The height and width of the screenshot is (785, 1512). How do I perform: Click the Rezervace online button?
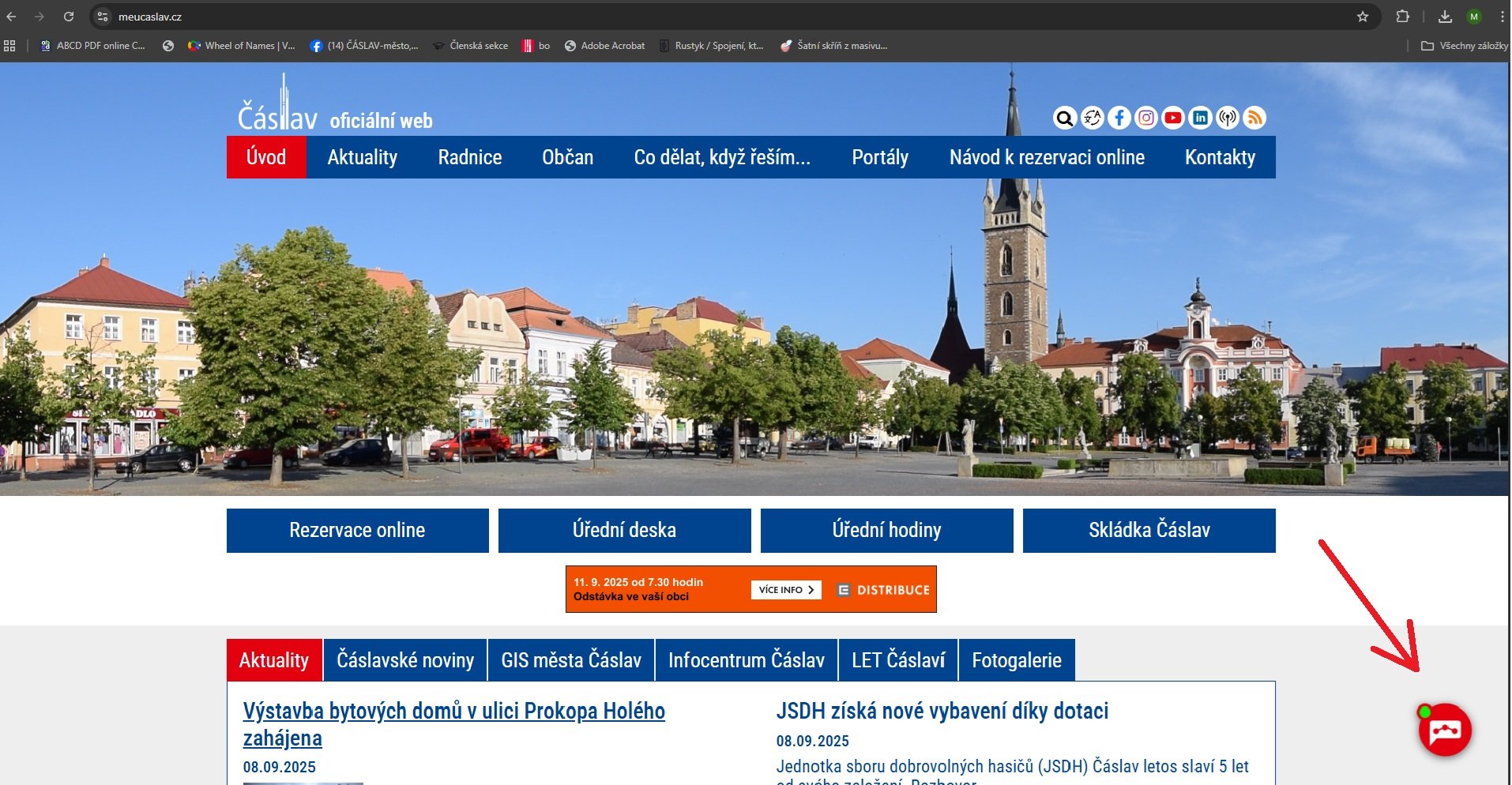coord(357,530)
